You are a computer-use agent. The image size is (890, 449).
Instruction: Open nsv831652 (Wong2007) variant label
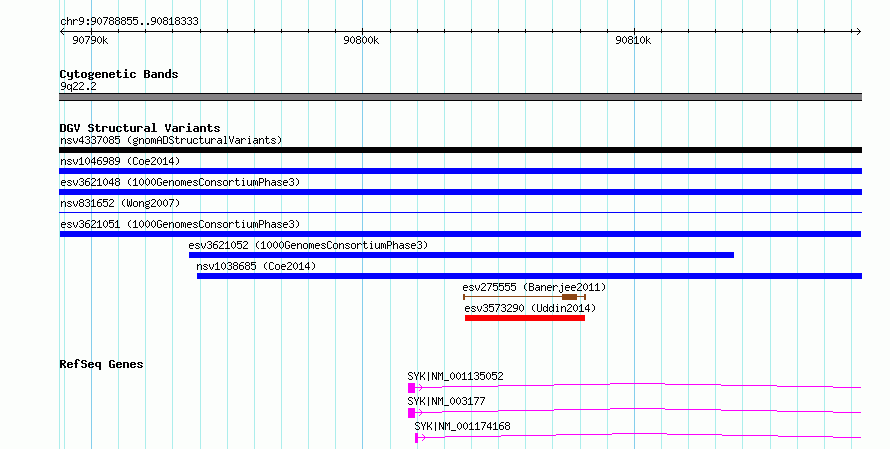click(x=120, y=203)
